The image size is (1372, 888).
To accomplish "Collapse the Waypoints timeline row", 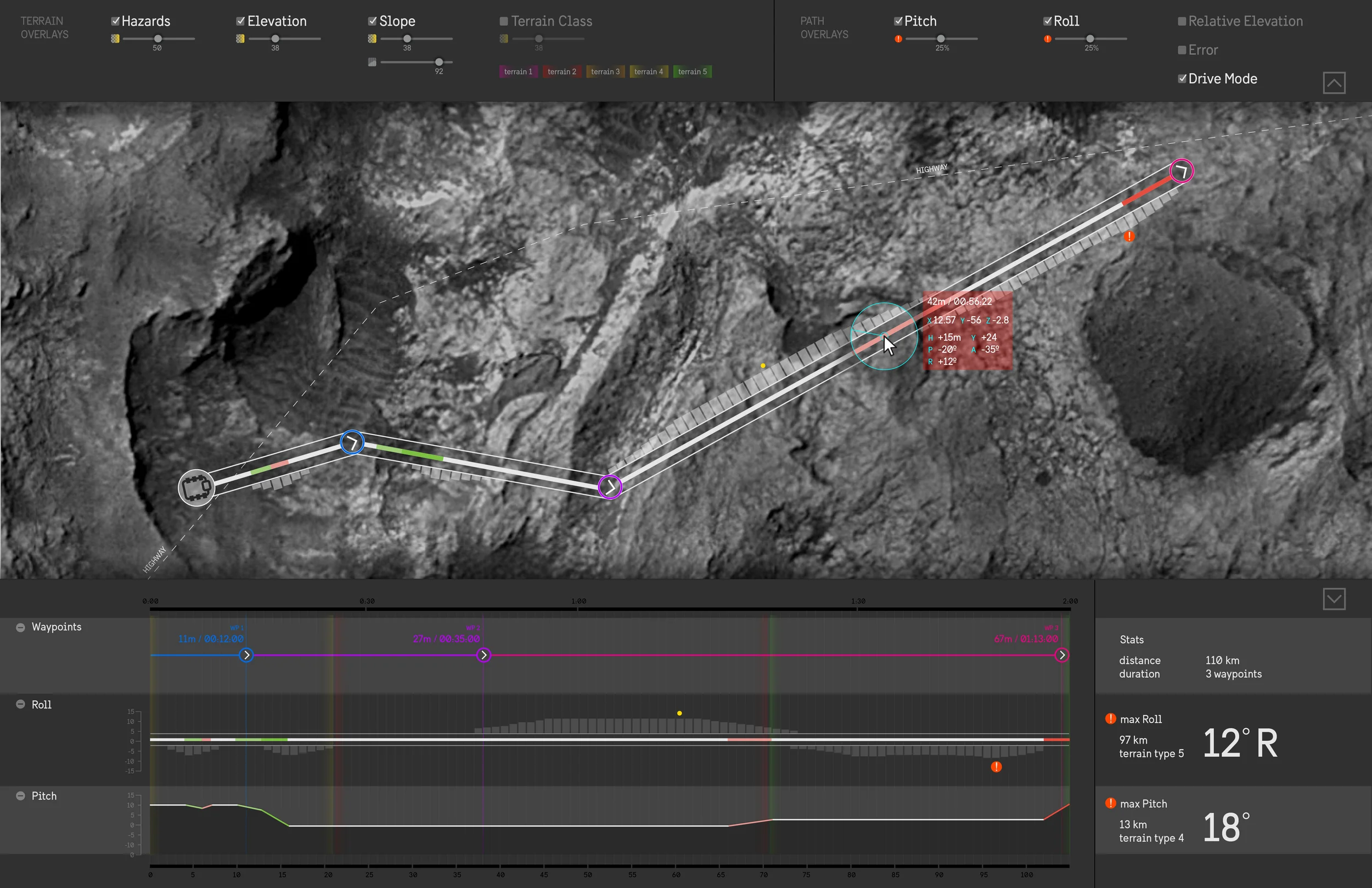I will tap(20, 627).
